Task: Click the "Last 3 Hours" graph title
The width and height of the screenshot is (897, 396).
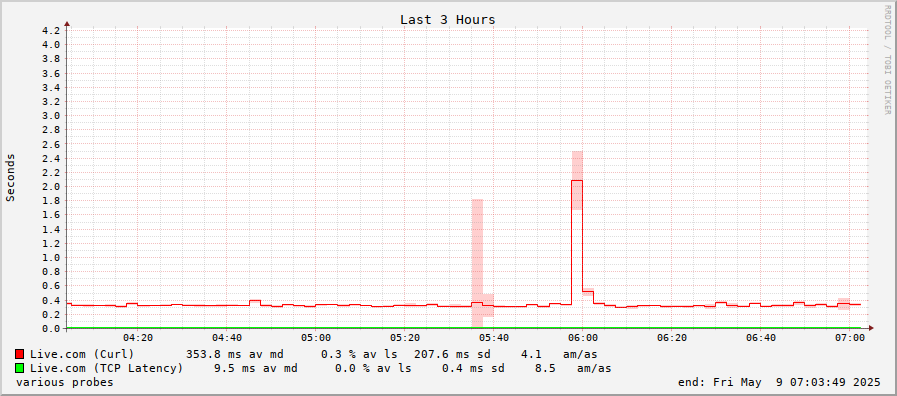Action: (x=447, y=19)
